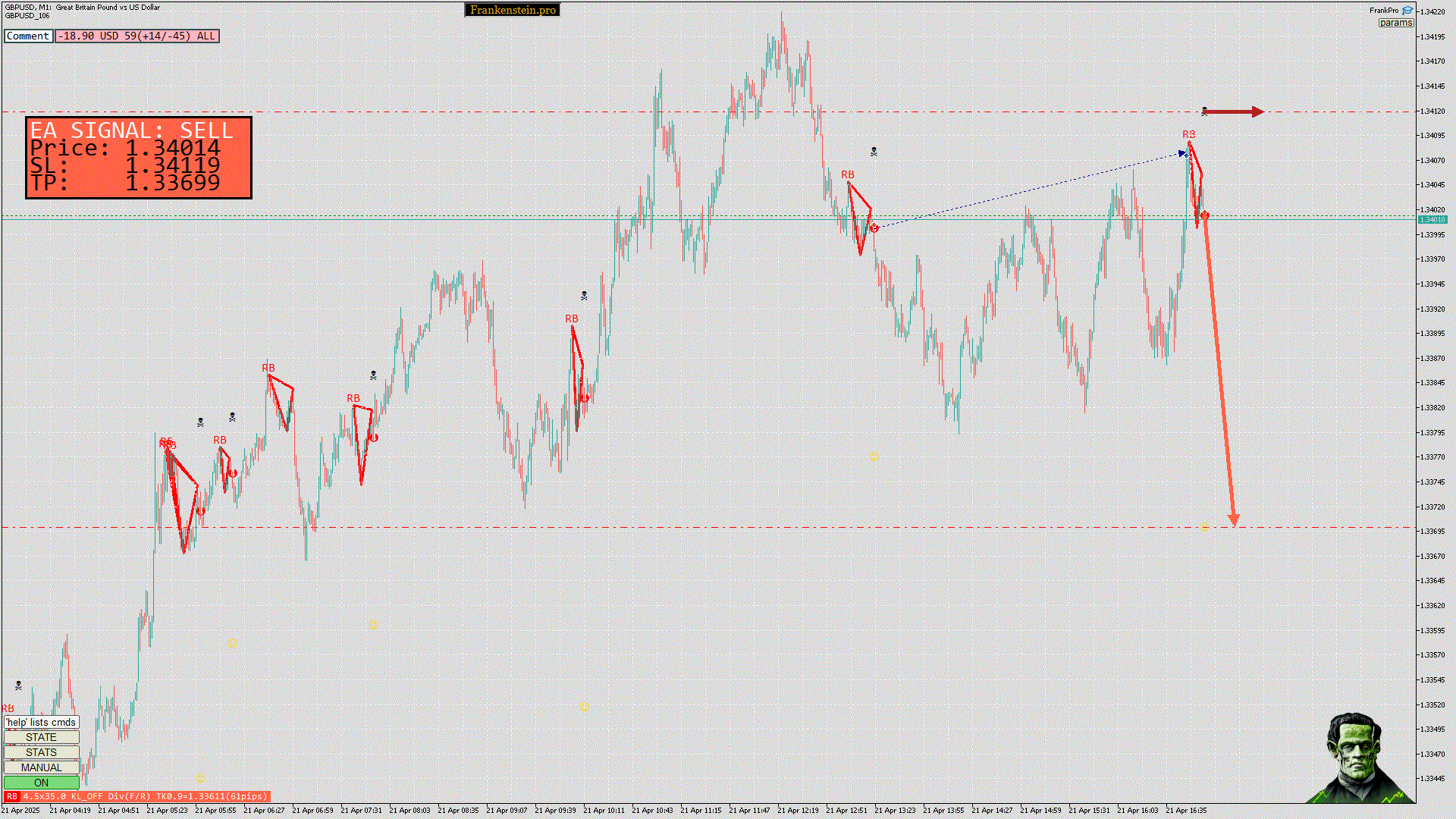Toggle the MANUAL mode button
The image size is (1456, 819).
(41, 767)
